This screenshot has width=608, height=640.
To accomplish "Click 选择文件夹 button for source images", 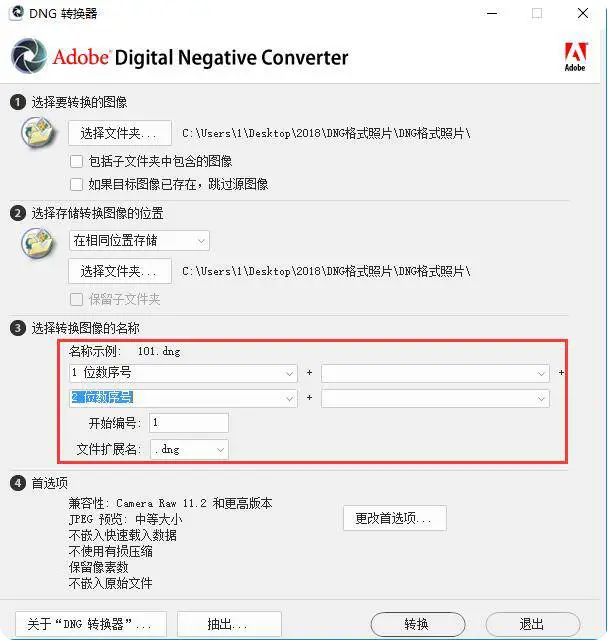I will point(120,133).
